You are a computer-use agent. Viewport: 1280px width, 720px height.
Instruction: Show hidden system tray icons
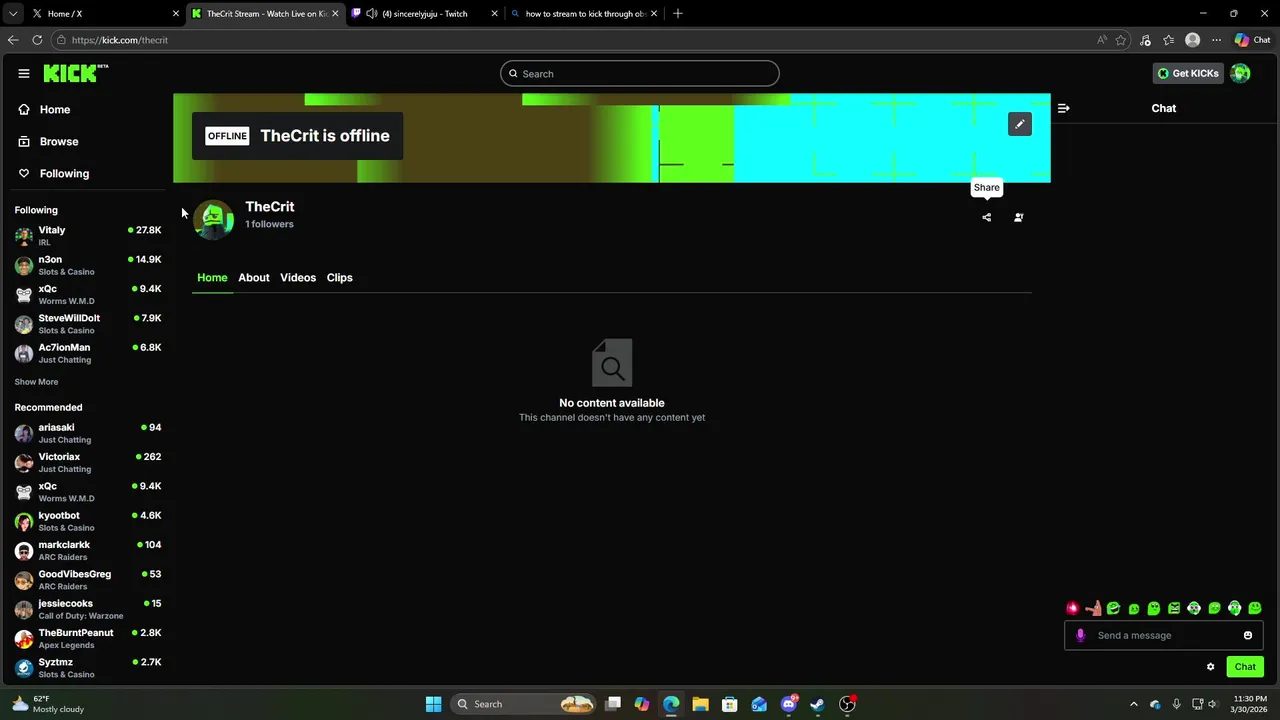[1133, 704]
